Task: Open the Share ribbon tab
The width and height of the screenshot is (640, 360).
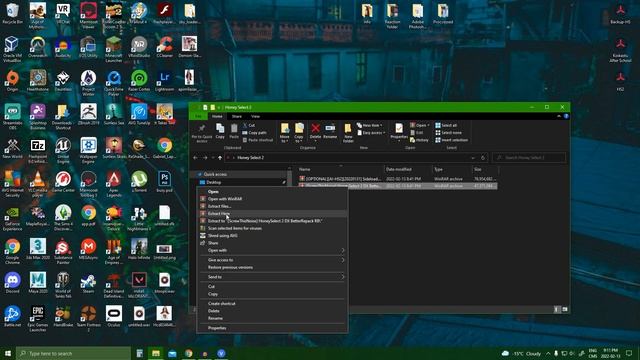Action: click(237, 116)
